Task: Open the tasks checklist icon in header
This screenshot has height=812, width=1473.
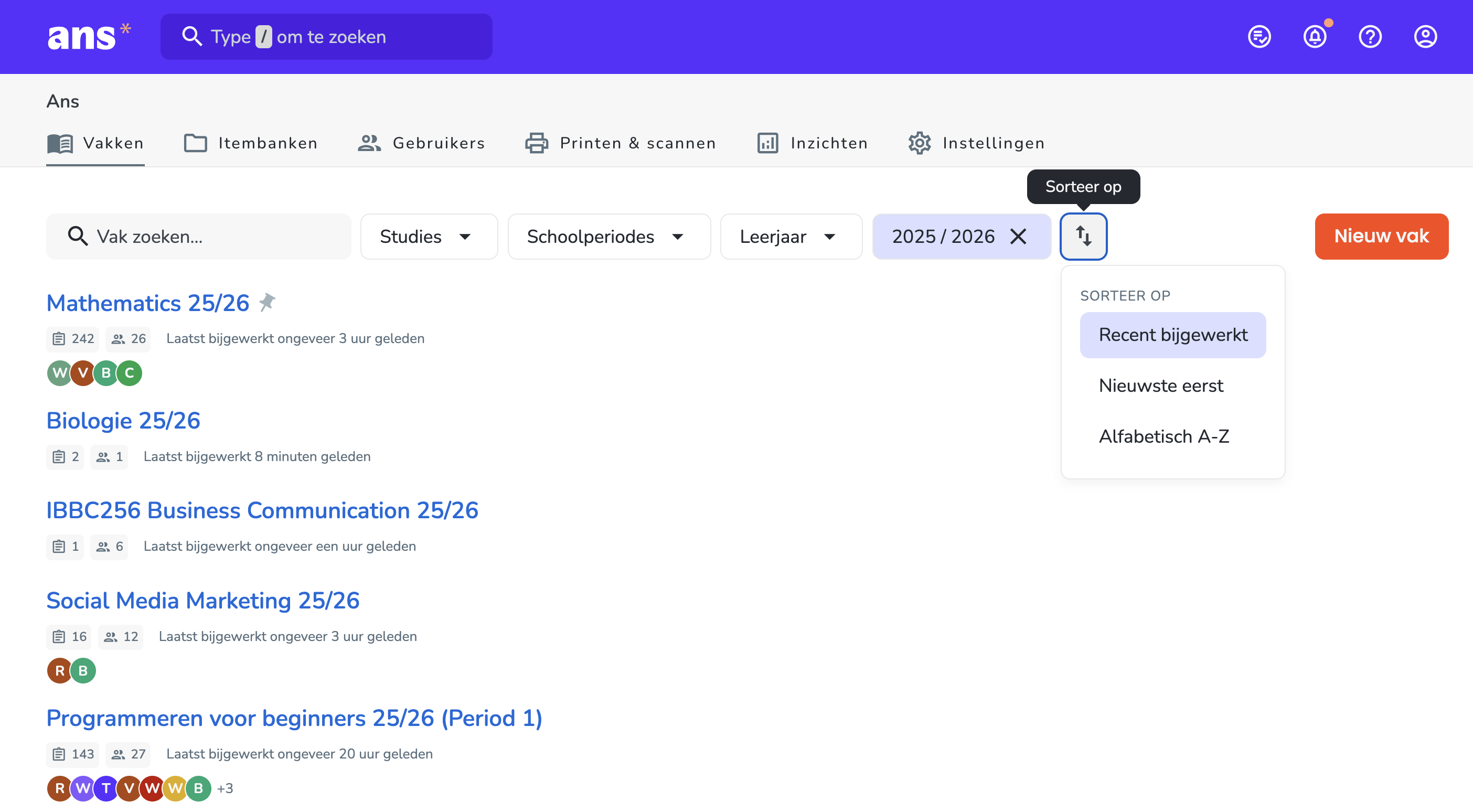Action: click(x=1259, y=37)
